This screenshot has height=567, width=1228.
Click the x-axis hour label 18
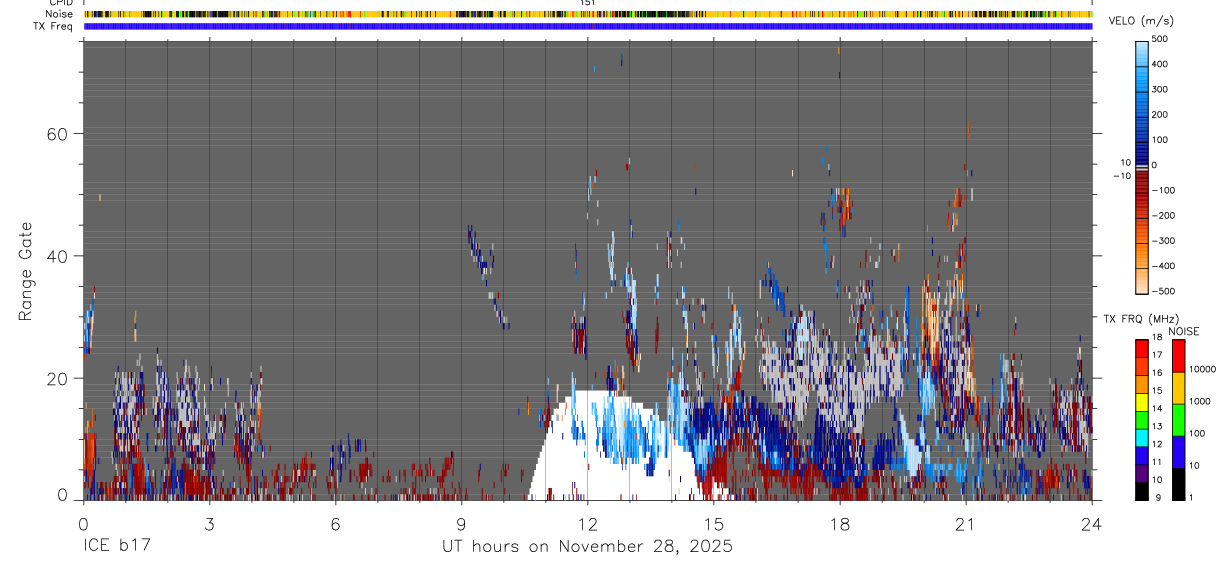pos(839,522)
